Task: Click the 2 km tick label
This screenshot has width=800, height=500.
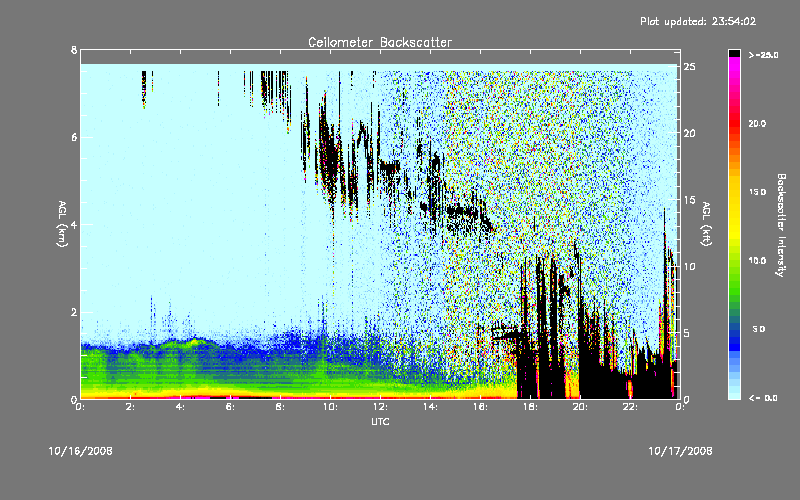Action: pos(74,312)
